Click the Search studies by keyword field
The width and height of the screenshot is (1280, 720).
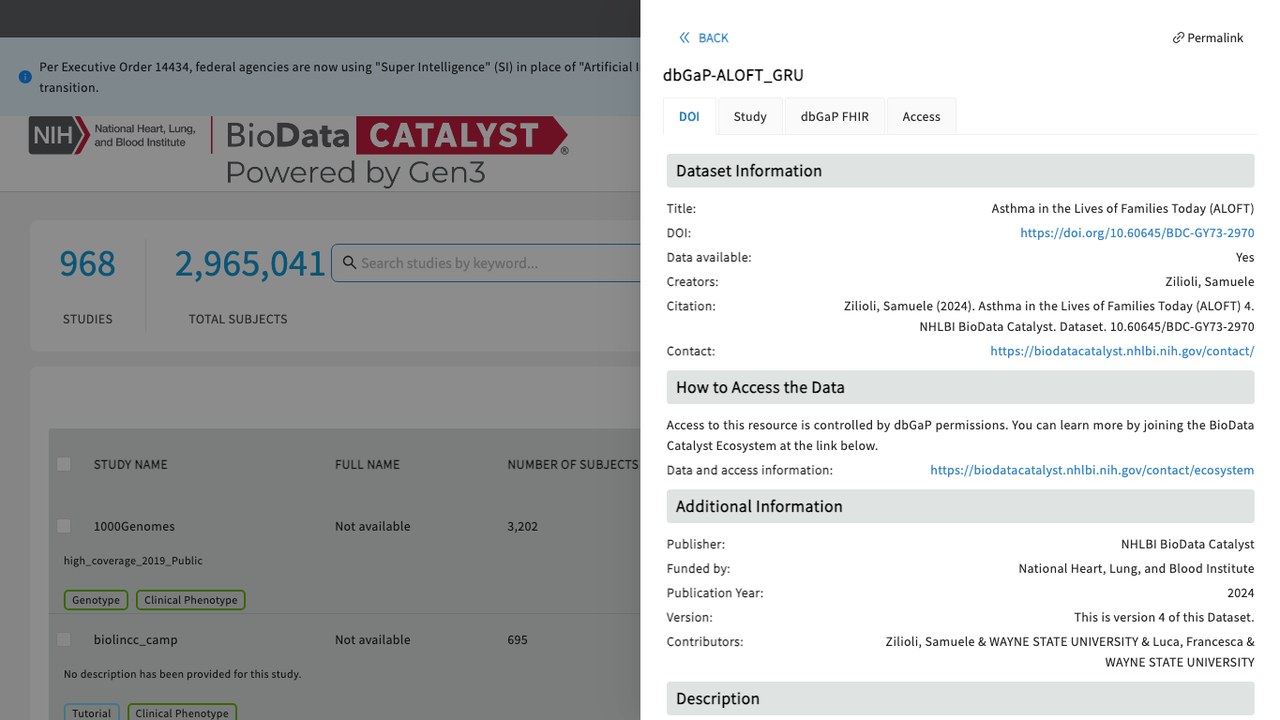pyautogui.click(x=486, y=263)
